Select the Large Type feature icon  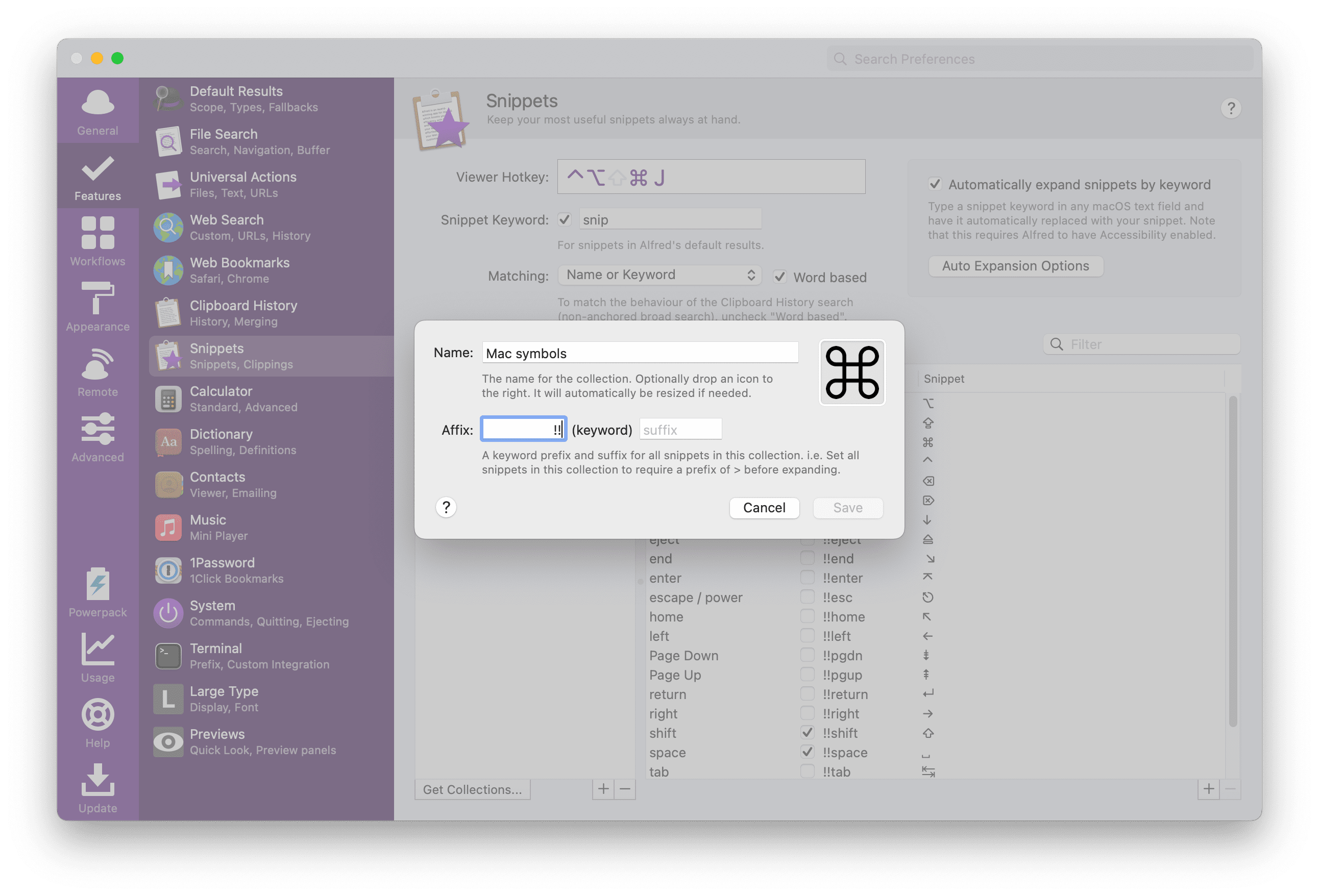tap(168, 699)
